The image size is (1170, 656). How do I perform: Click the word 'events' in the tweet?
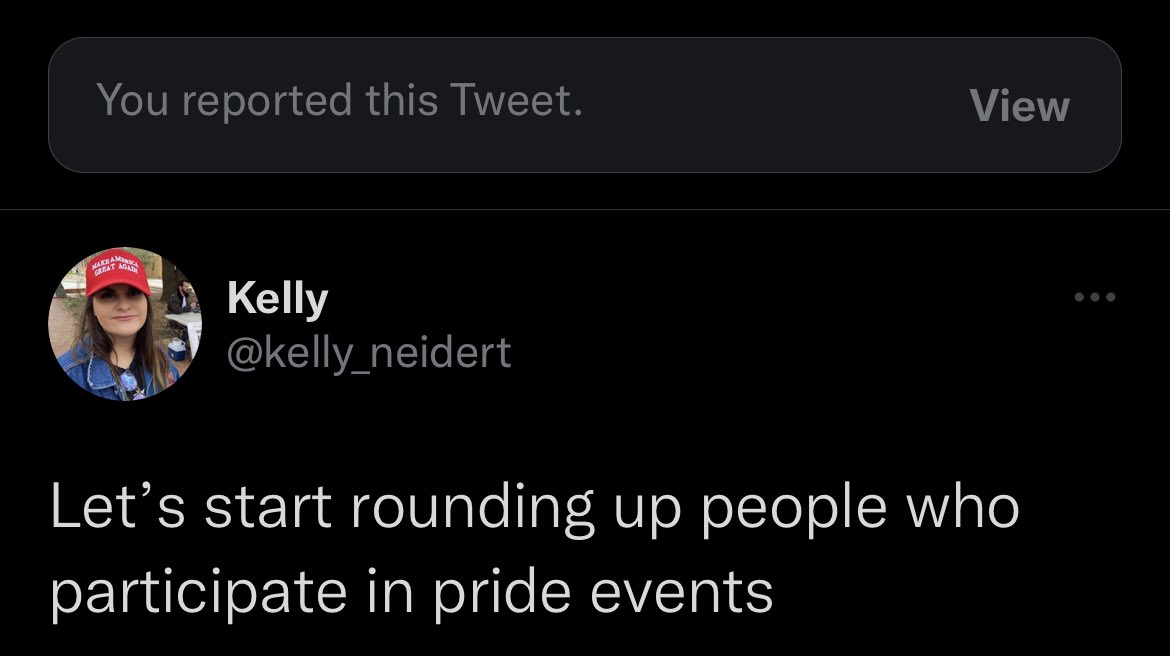pyautogui.click(x=682, y=593)
